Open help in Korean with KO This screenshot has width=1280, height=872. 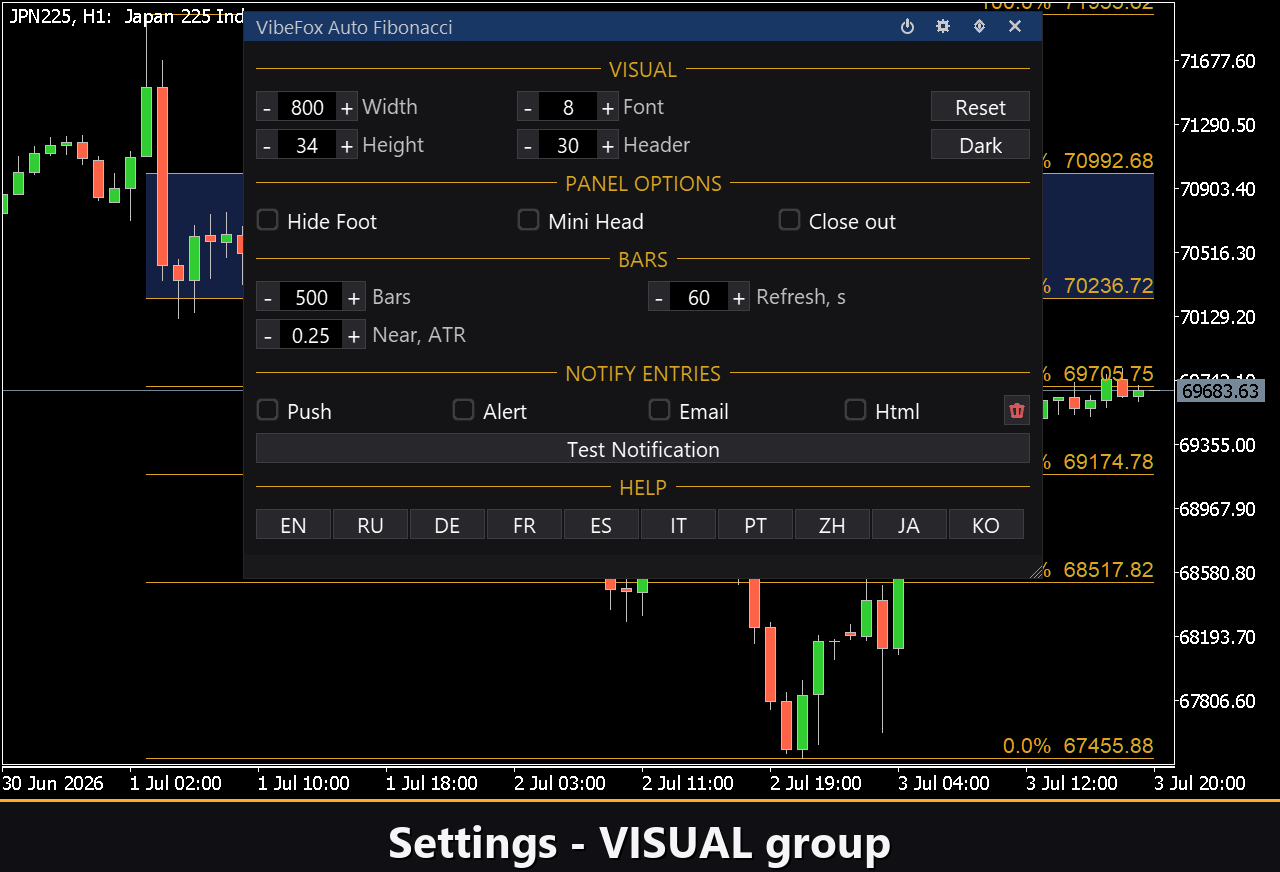point(986,525)
